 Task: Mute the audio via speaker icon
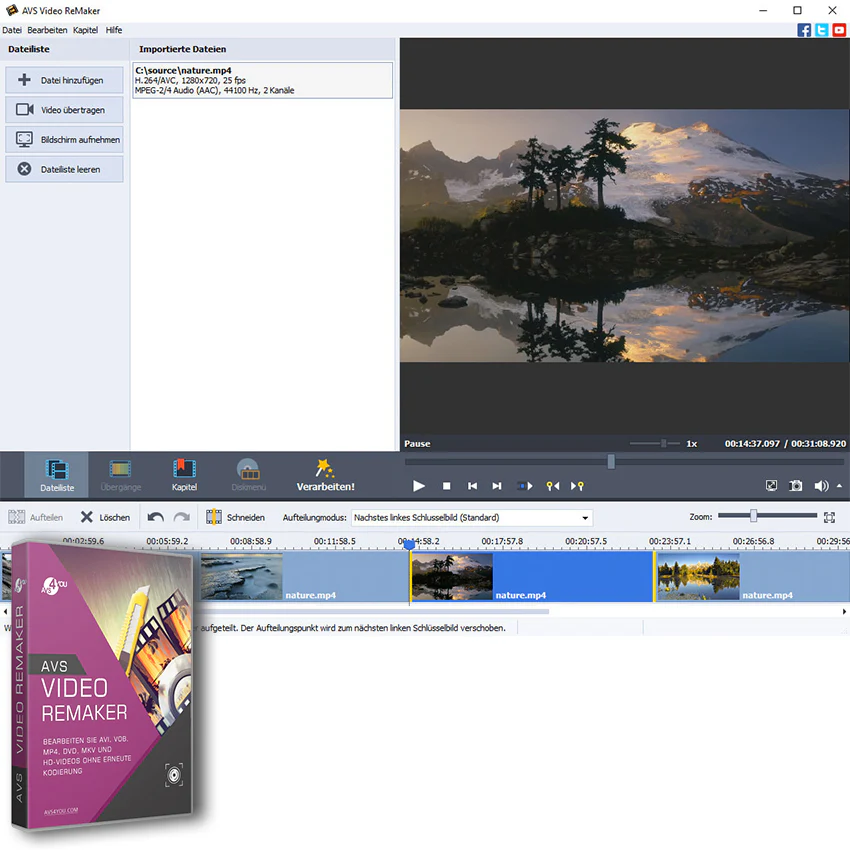click(x=821, y=486)
